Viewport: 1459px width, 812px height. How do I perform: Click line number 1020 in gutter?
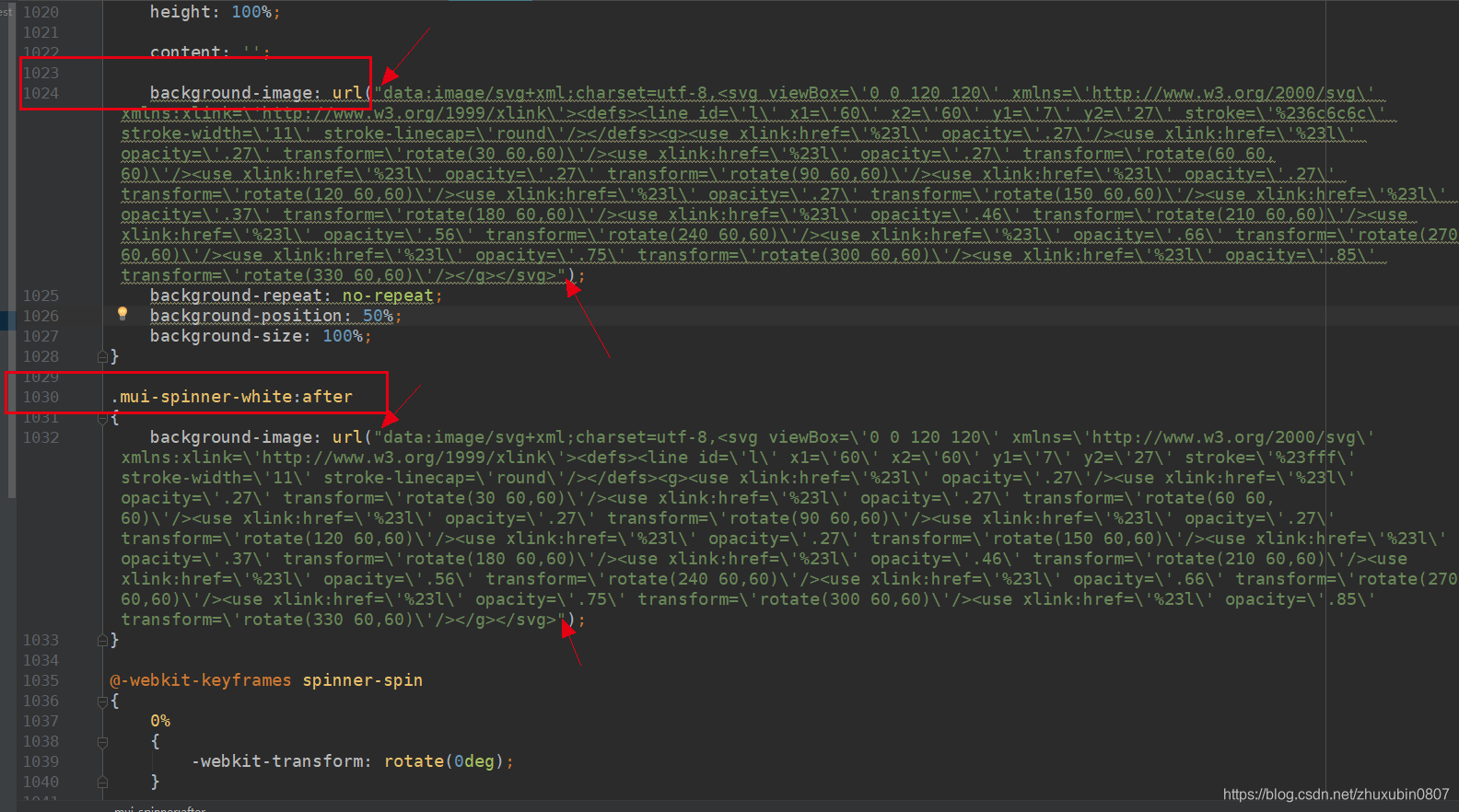coord(41,12)
